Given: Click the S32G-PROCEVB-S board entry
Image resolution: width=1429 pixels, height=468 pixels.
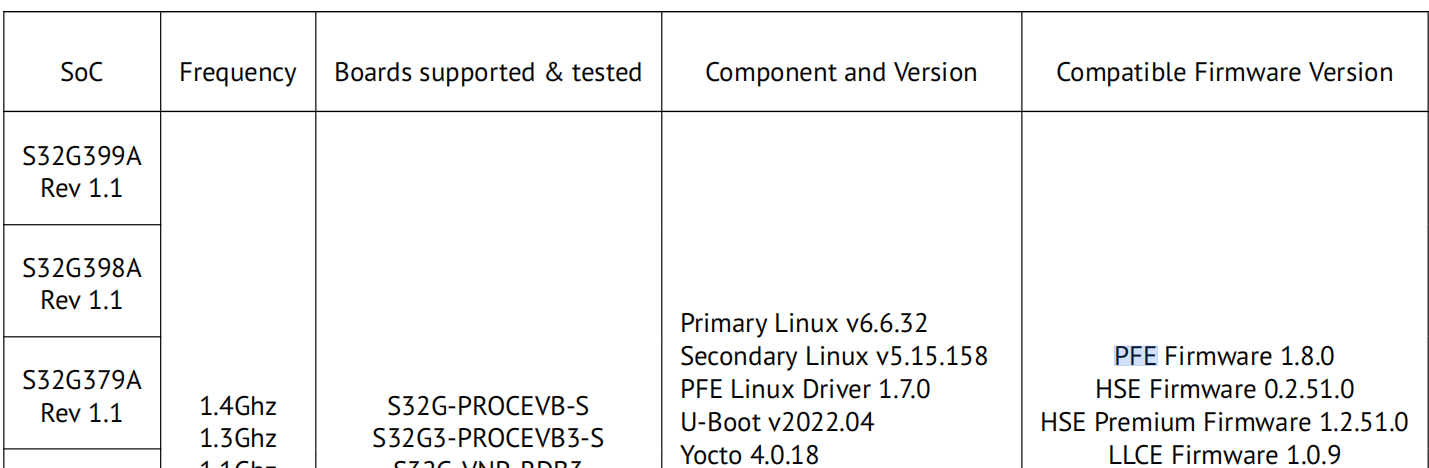Looking at the screenshot, I should [488, 407].
